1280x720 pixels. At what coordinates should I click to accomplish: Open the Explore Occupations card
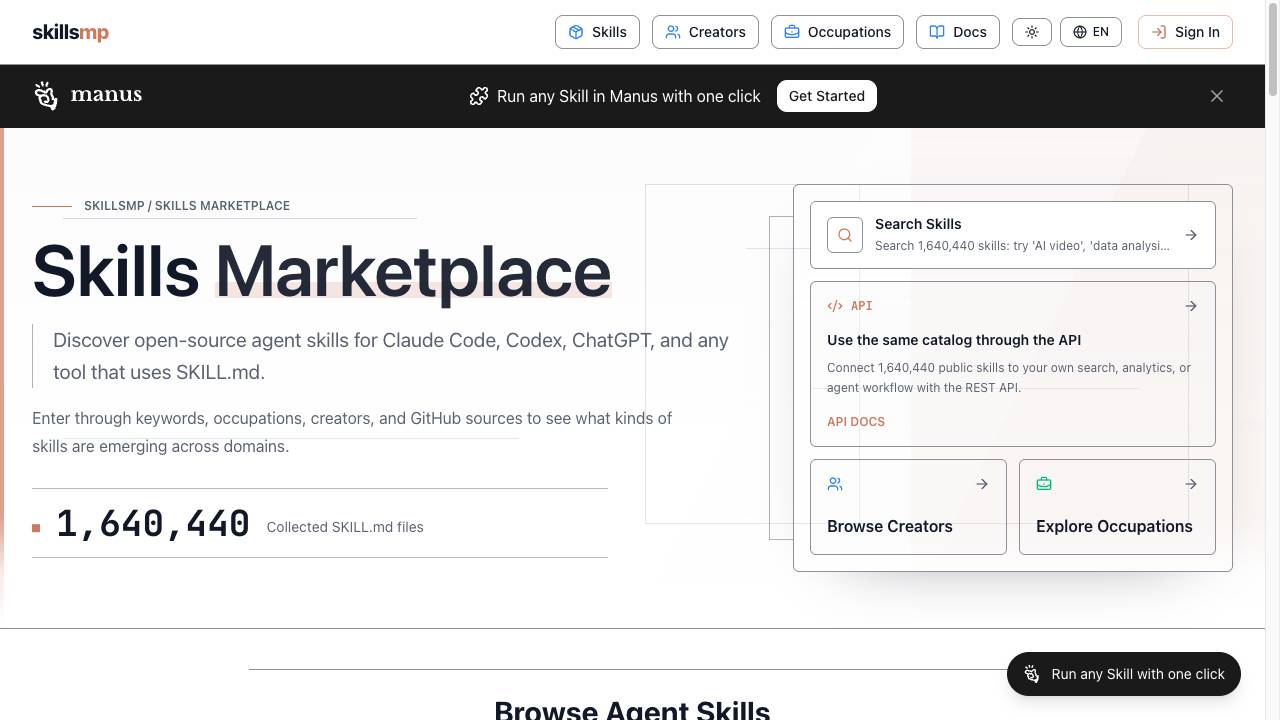pyautogui.click(x=1117, y=507)
